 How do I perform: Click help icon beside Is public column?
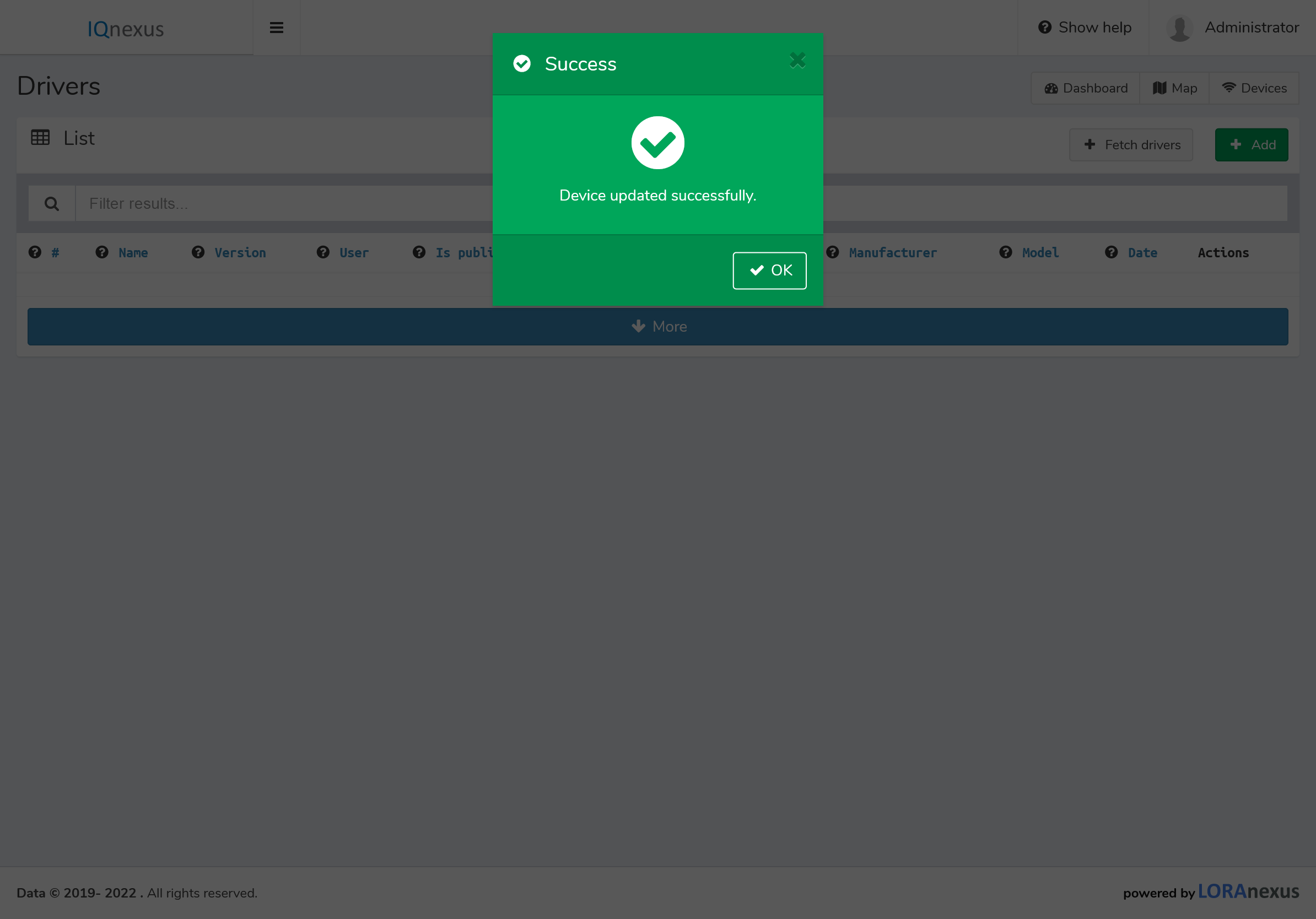tap(419, 252)
